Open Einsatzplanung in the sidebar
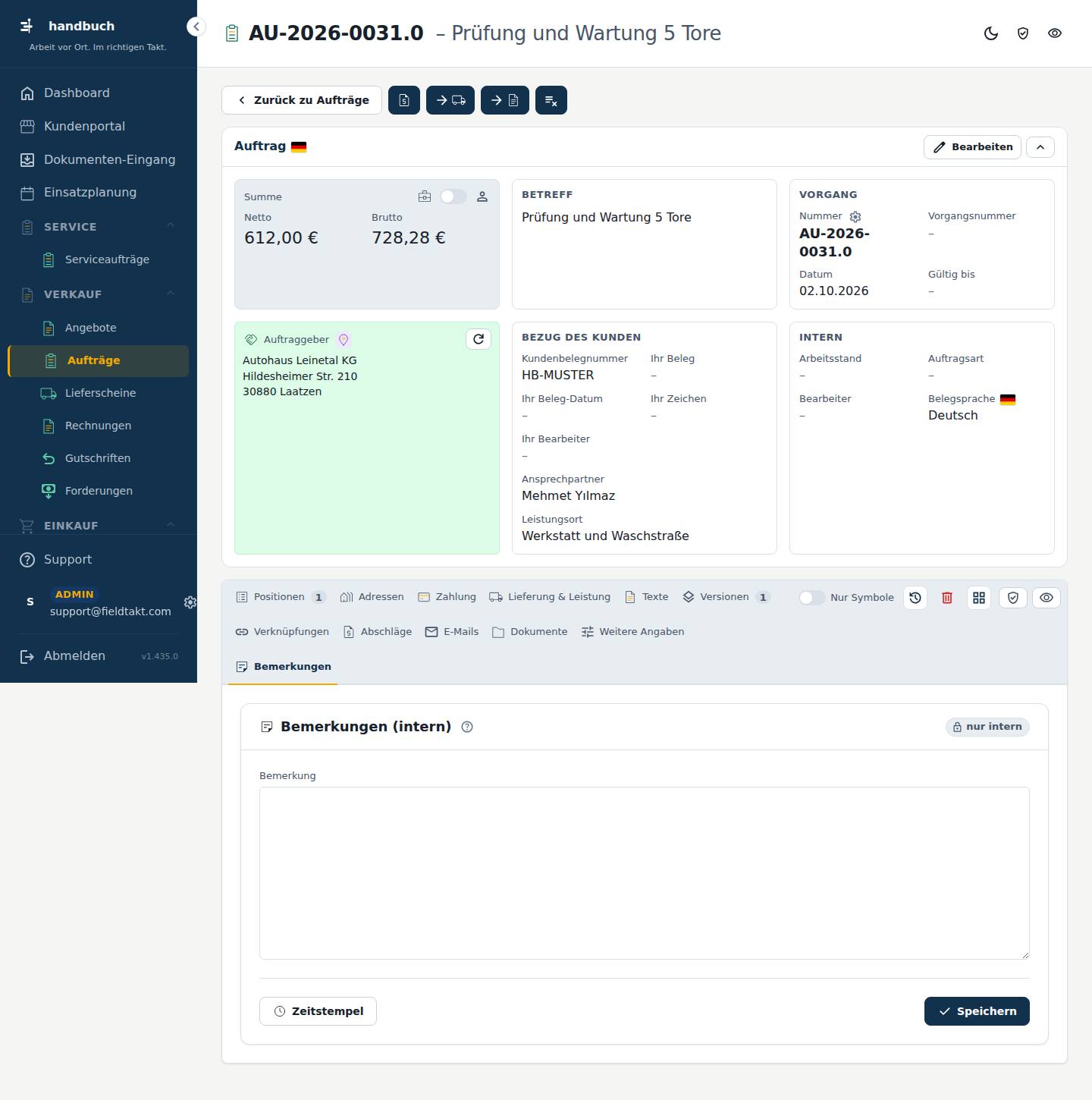 pos(99,193)
